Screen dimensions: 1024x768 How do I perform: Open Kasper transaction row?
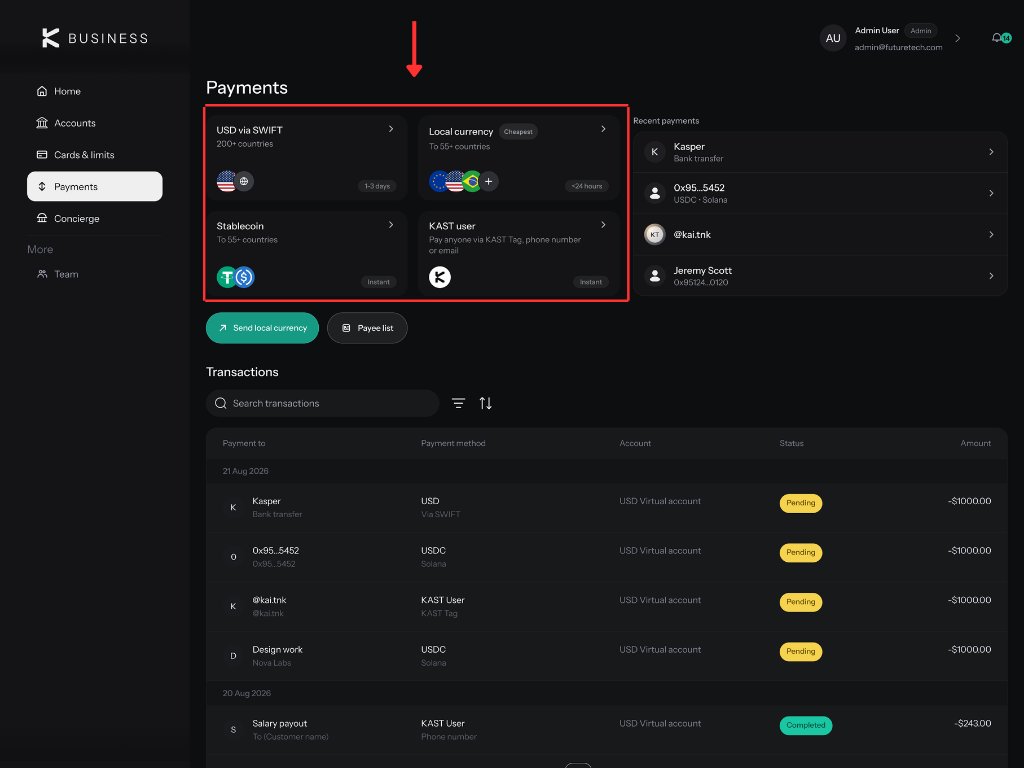pyautogui.click(x=607, y=507)
